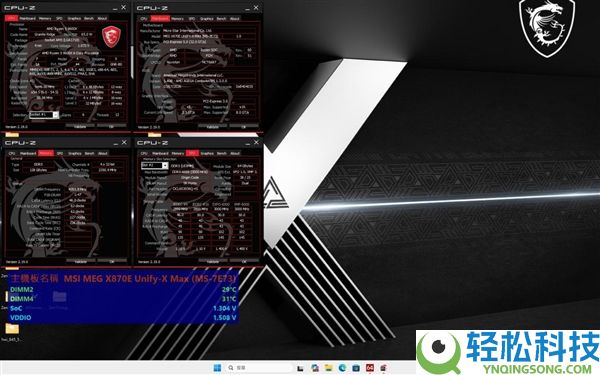Click OK in the SPD-tab window
This screenshot has width=600, height=375.
[244, 261]
